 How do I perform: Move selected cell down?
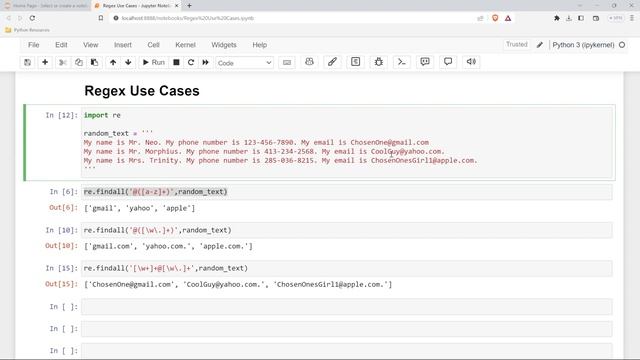(128, 62)
